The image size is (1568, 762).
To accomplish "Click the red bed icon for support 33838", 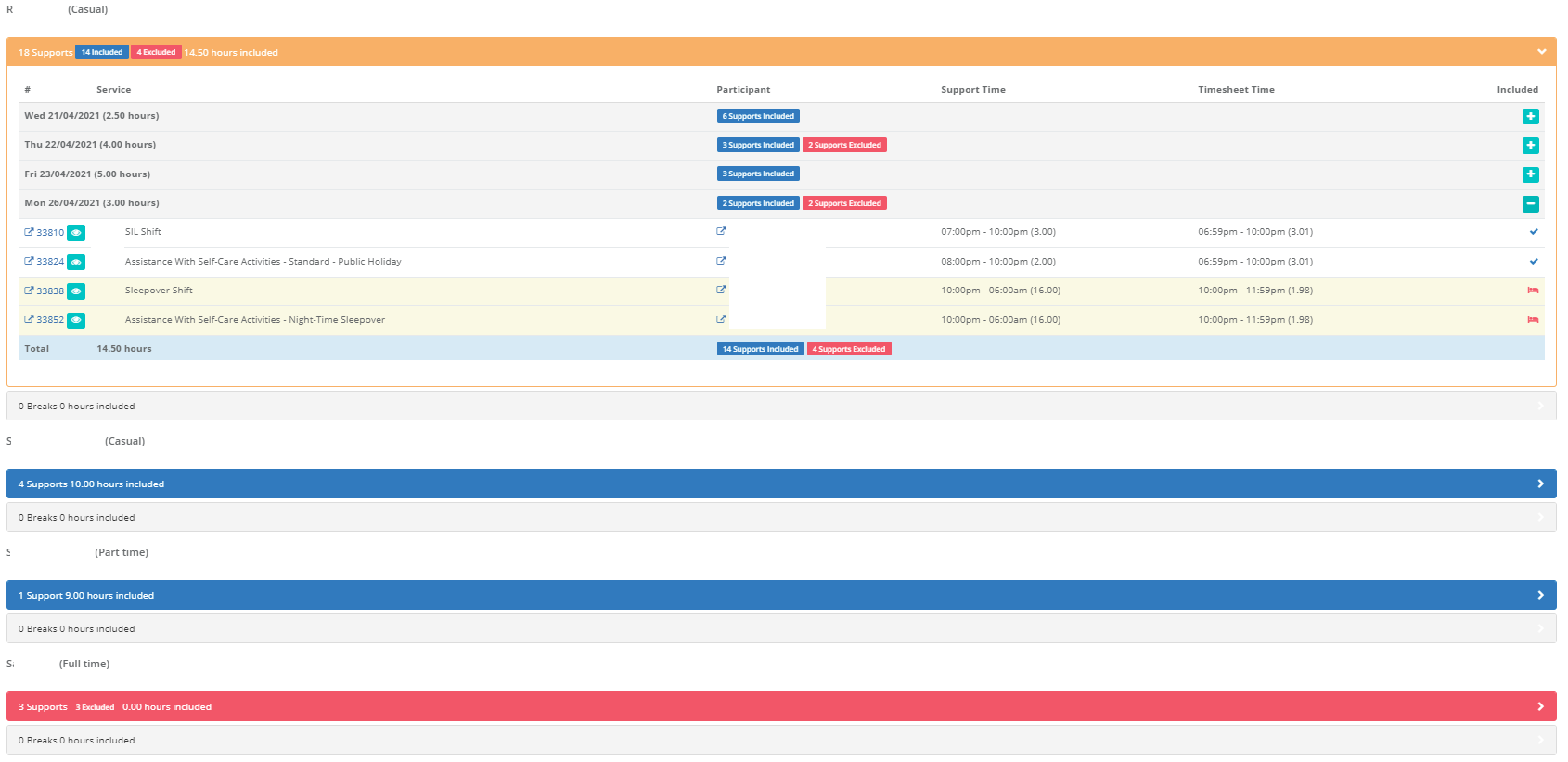I will click(1533, 291).
